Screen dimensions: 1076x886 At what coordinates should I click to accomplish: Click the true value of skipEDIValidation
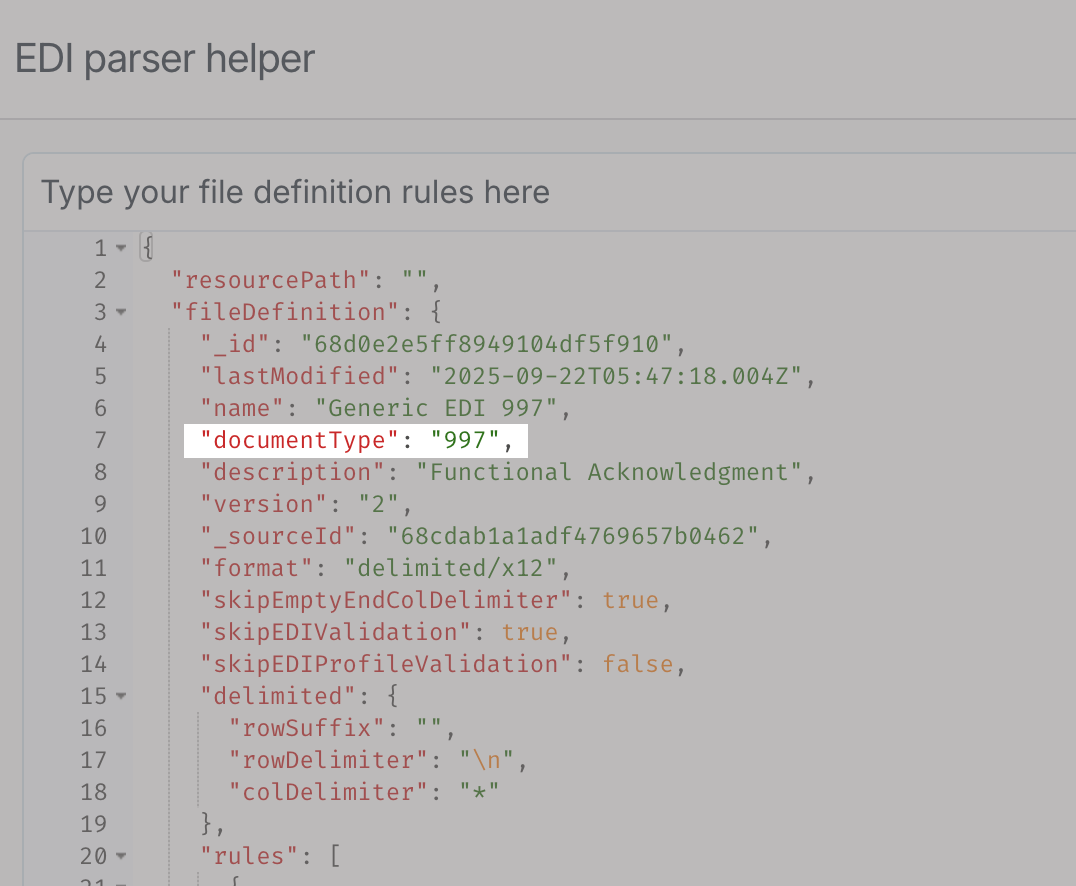tap(530, 632)
